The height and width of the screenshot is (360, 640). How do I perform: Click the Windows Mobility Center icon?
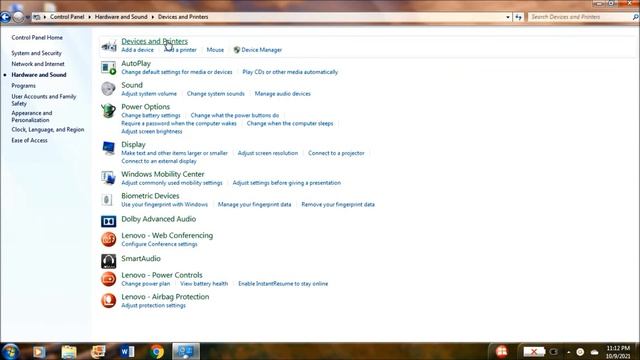(109, 178)
